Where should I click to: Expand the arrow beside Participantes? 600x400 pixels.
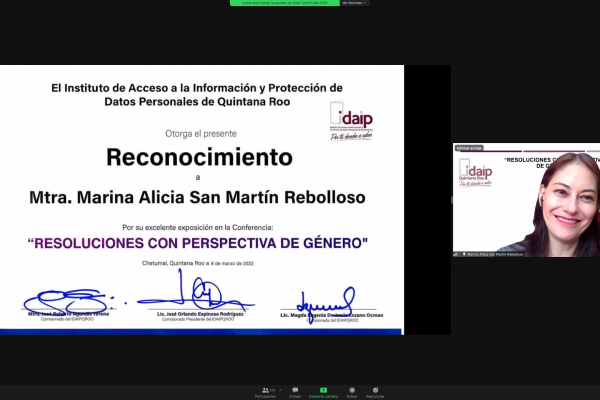[280, 390]
